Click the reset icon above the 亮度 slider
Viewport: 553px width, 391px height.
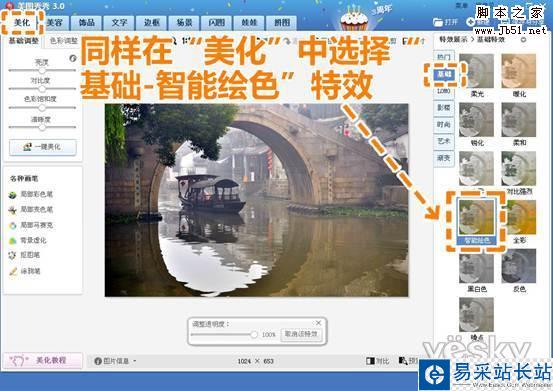click(x=73, y=58)
